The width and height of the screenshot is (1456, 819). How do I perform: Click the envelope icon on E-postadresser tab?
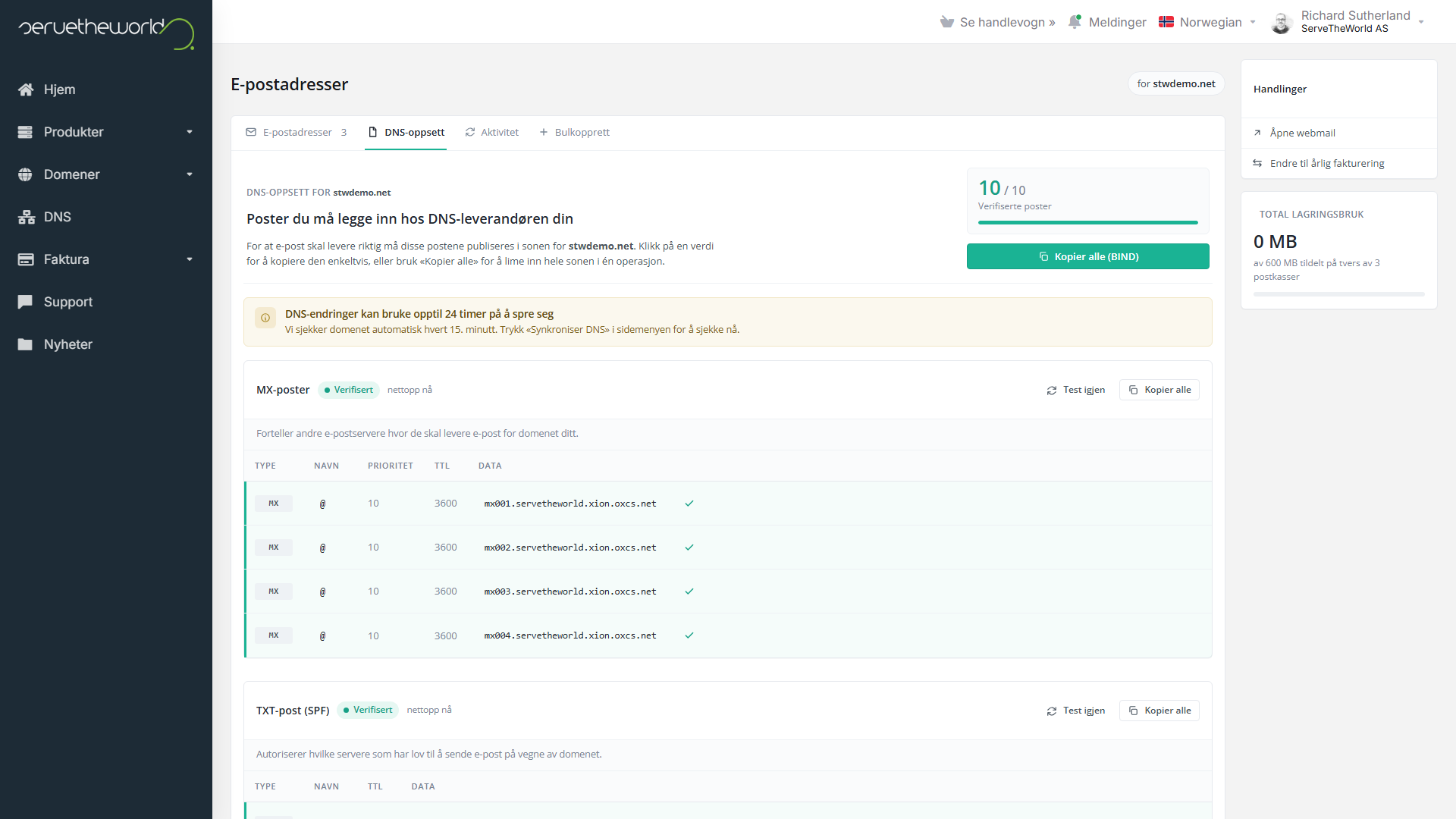coord(251,132)
